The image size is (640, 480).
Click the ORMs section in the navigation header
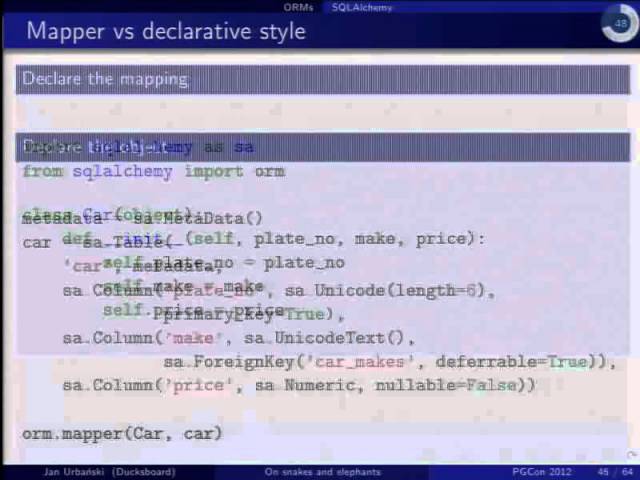click(x=298, y=7)
